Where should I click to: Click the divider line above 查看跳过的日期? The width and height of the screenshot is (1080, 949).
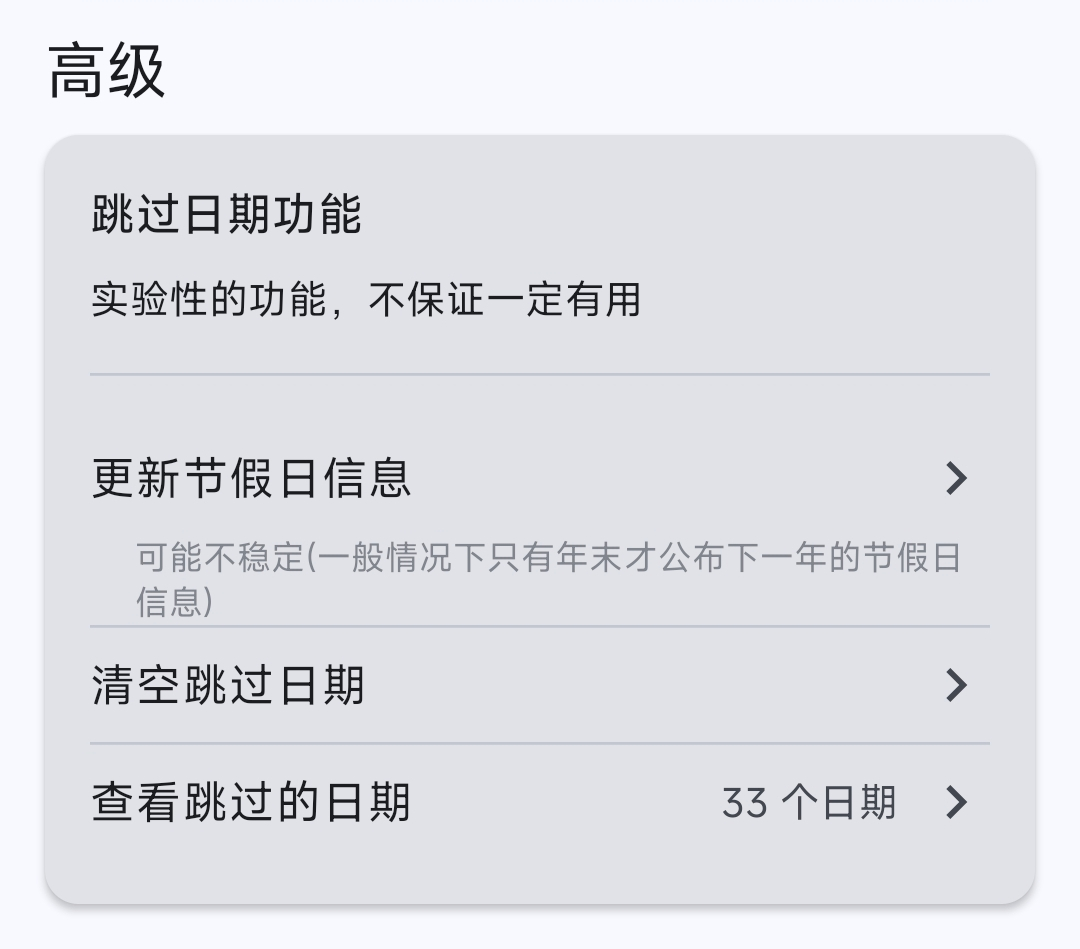[x=540, y=743]
